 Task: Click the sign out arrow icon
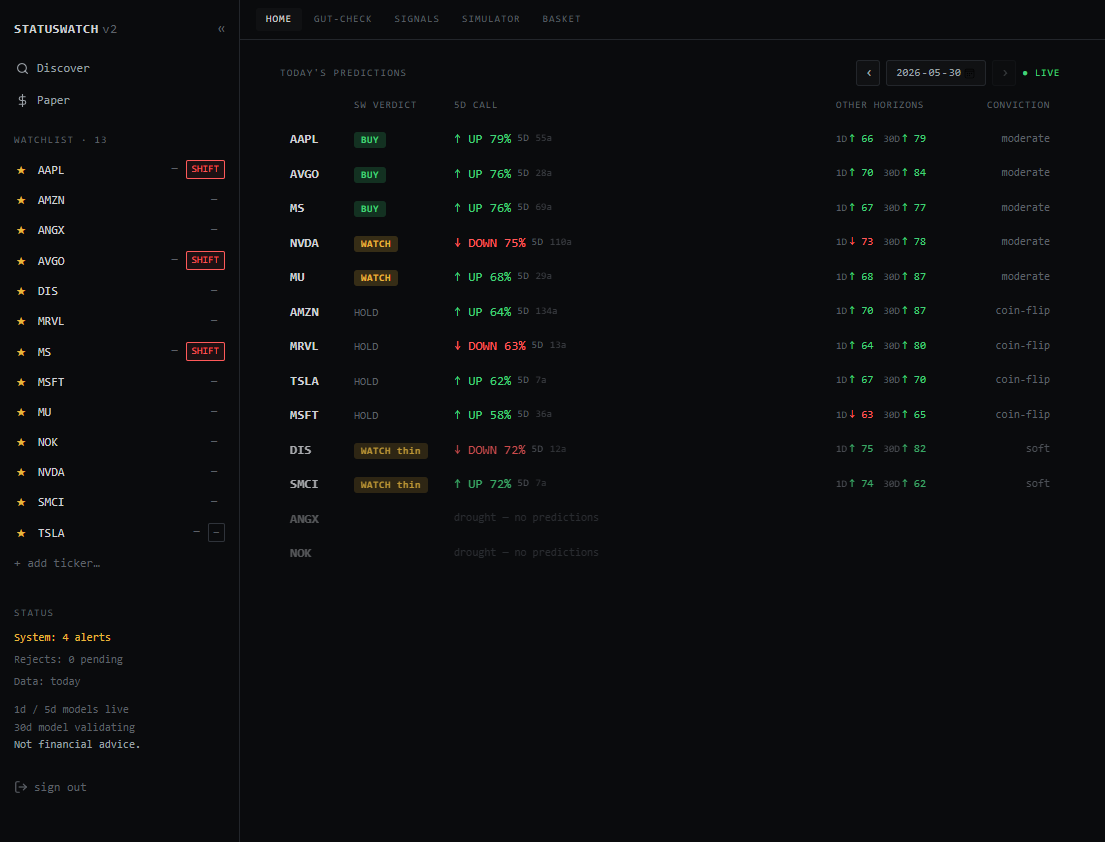(x=21, y=787)
